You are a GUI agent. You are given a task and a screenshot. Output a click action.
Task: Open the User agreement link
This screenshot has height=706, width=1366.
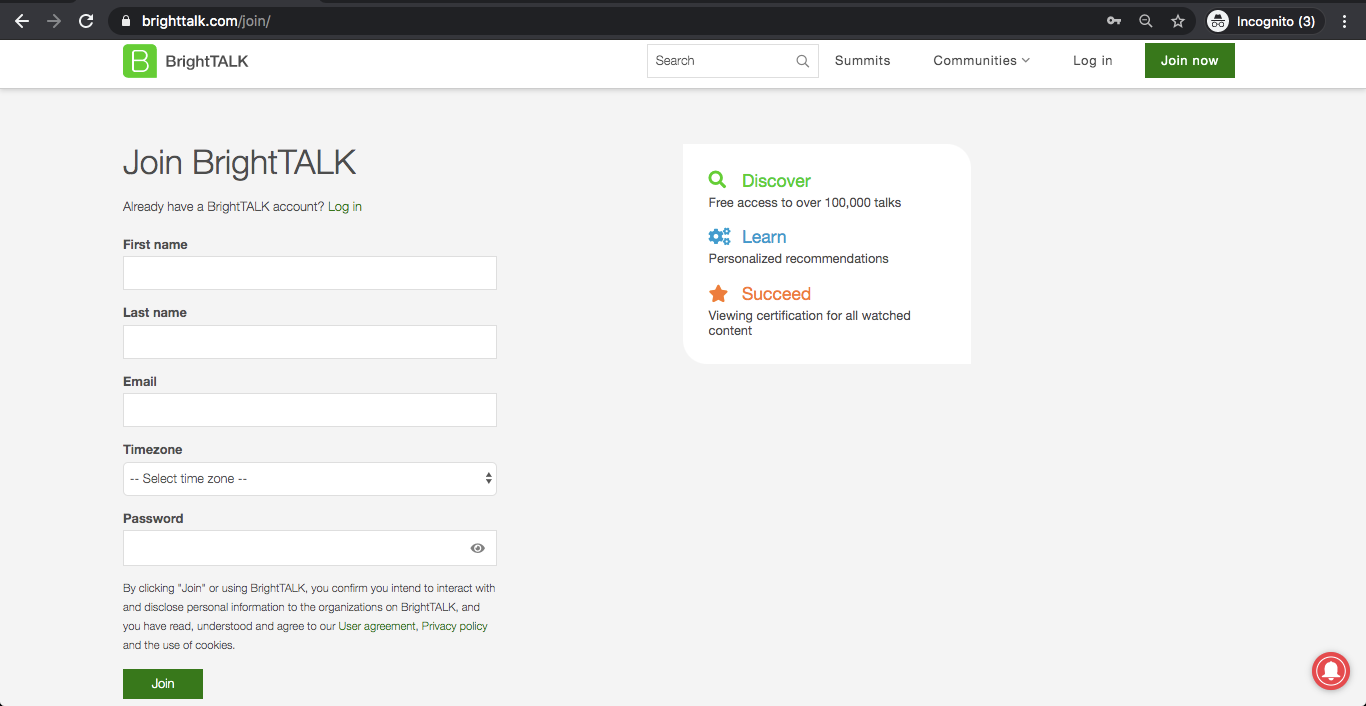click(377, 626)
